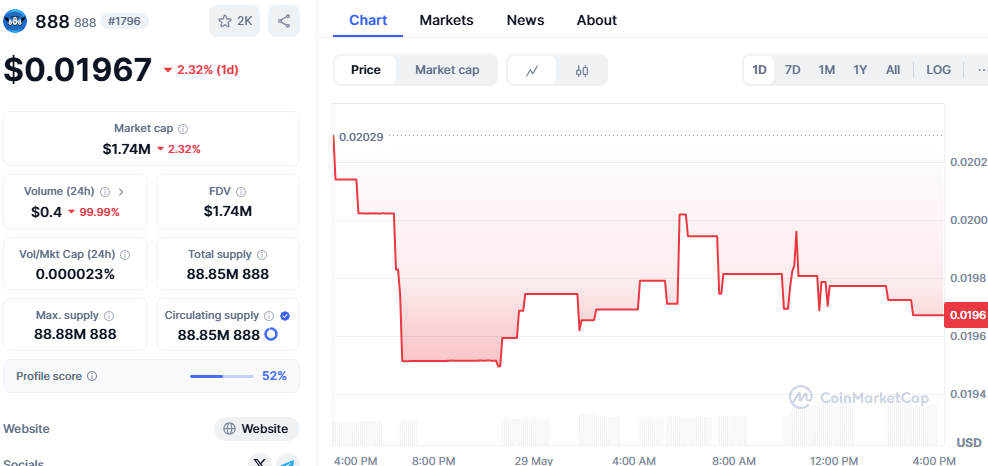Viewport: 988px width, 466px height.
Task: Select the line chart icon
Action: pyautogui.click(x=533, y=70)
